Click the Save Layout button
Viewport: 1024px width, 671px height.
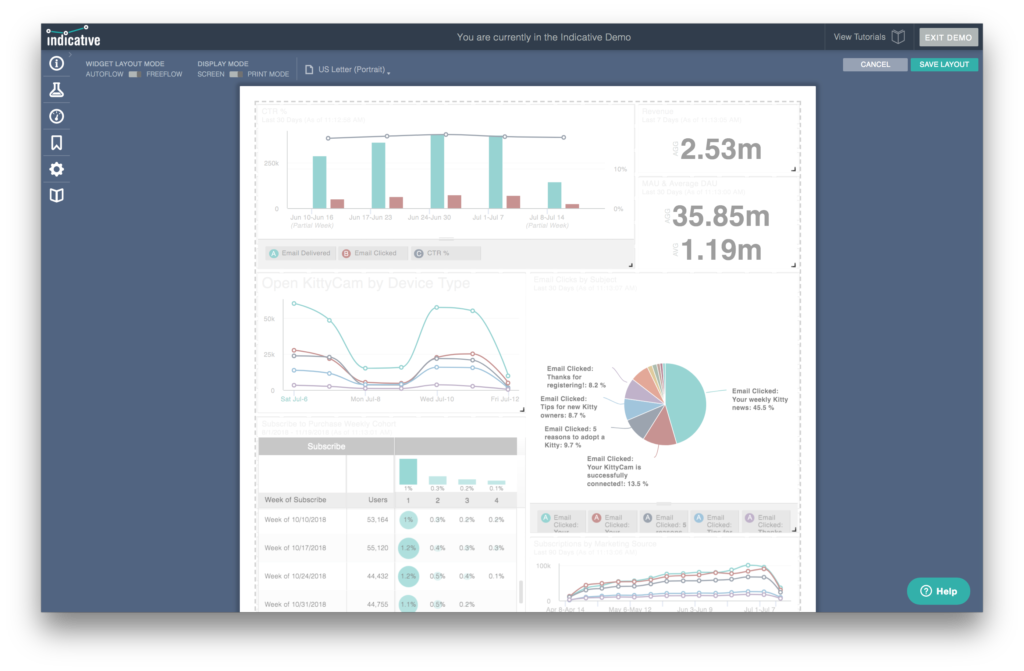coord(944,64)
